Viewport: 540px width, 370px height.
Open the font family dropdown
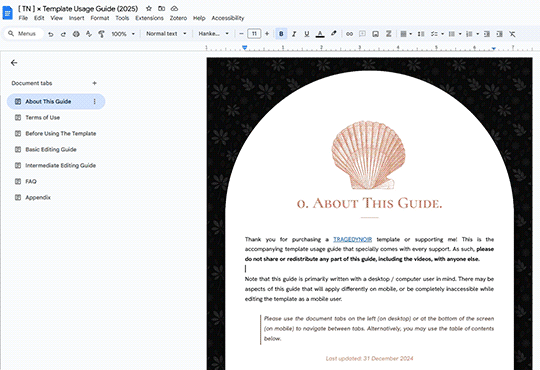[x=214, y=34]
